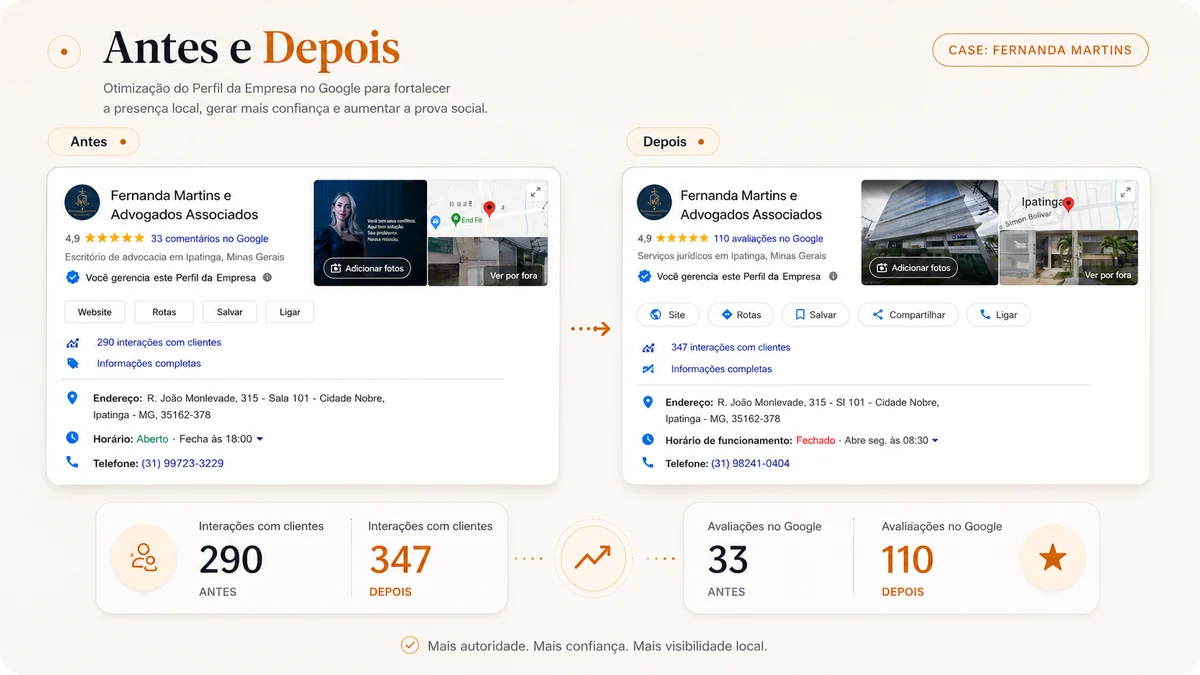This screenshot has width=1200, height=675.
Task: Click the Ligar button in the Depois card
Action: [999, 315]
